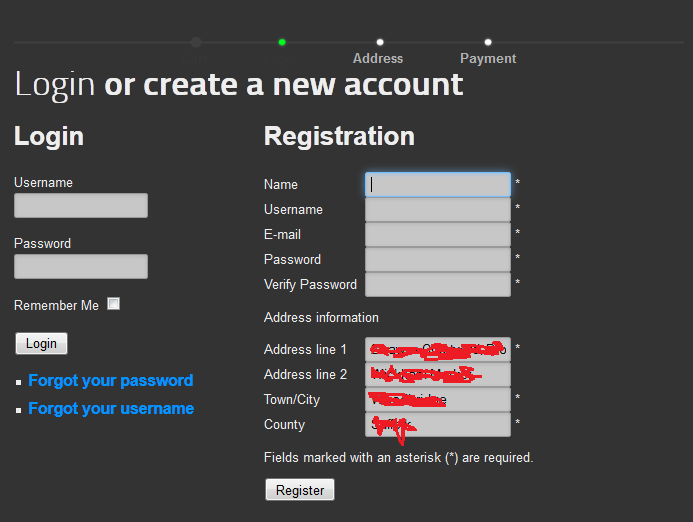The image size is (693, 522).
Task: Focus the Login section Password field
Action: tap(81, 266)
